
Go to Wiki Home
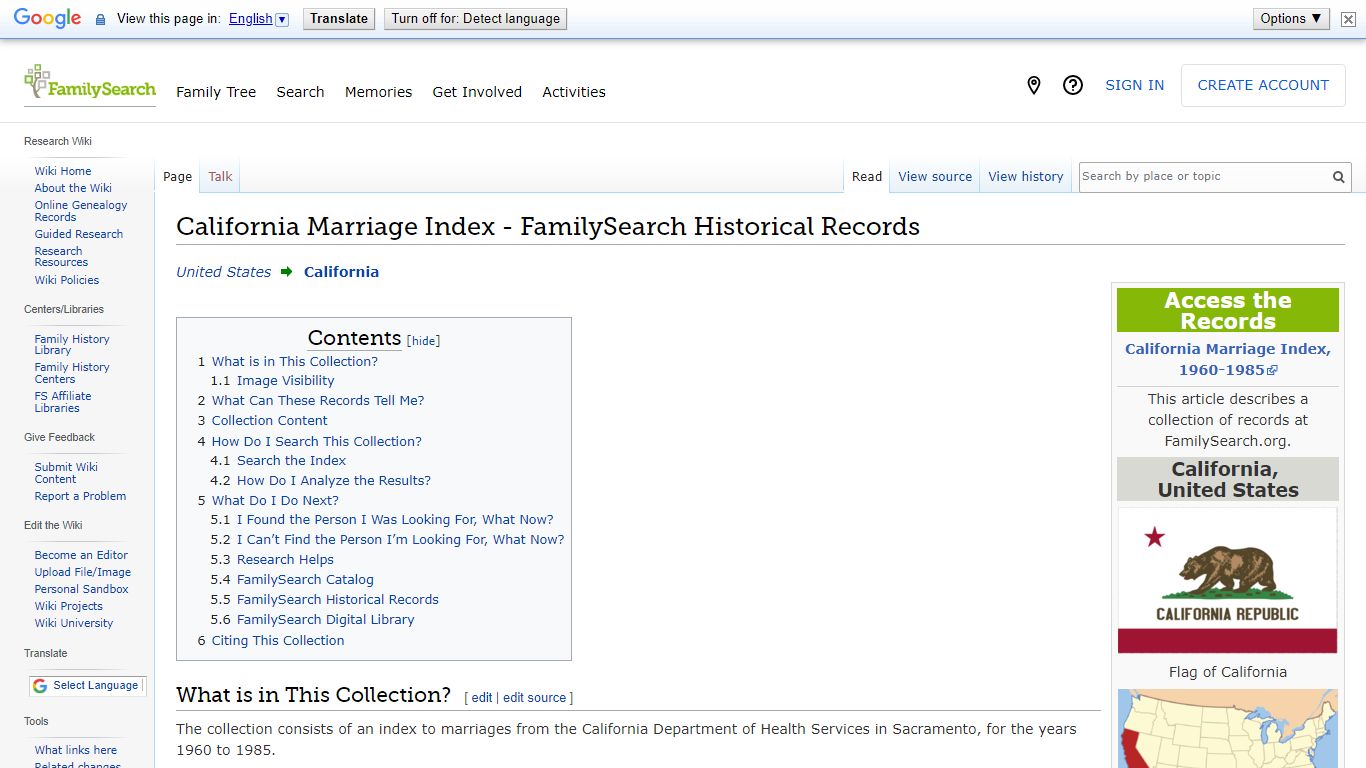tap(63, 171)
